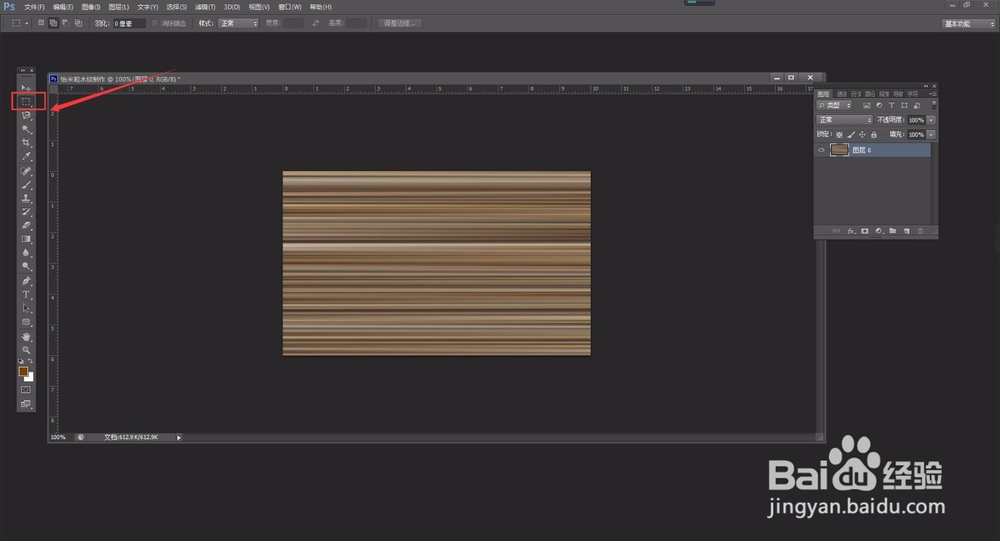Add a layer style with fx
Viewport: 1000px width, 541px height.
tap(851, 231)
